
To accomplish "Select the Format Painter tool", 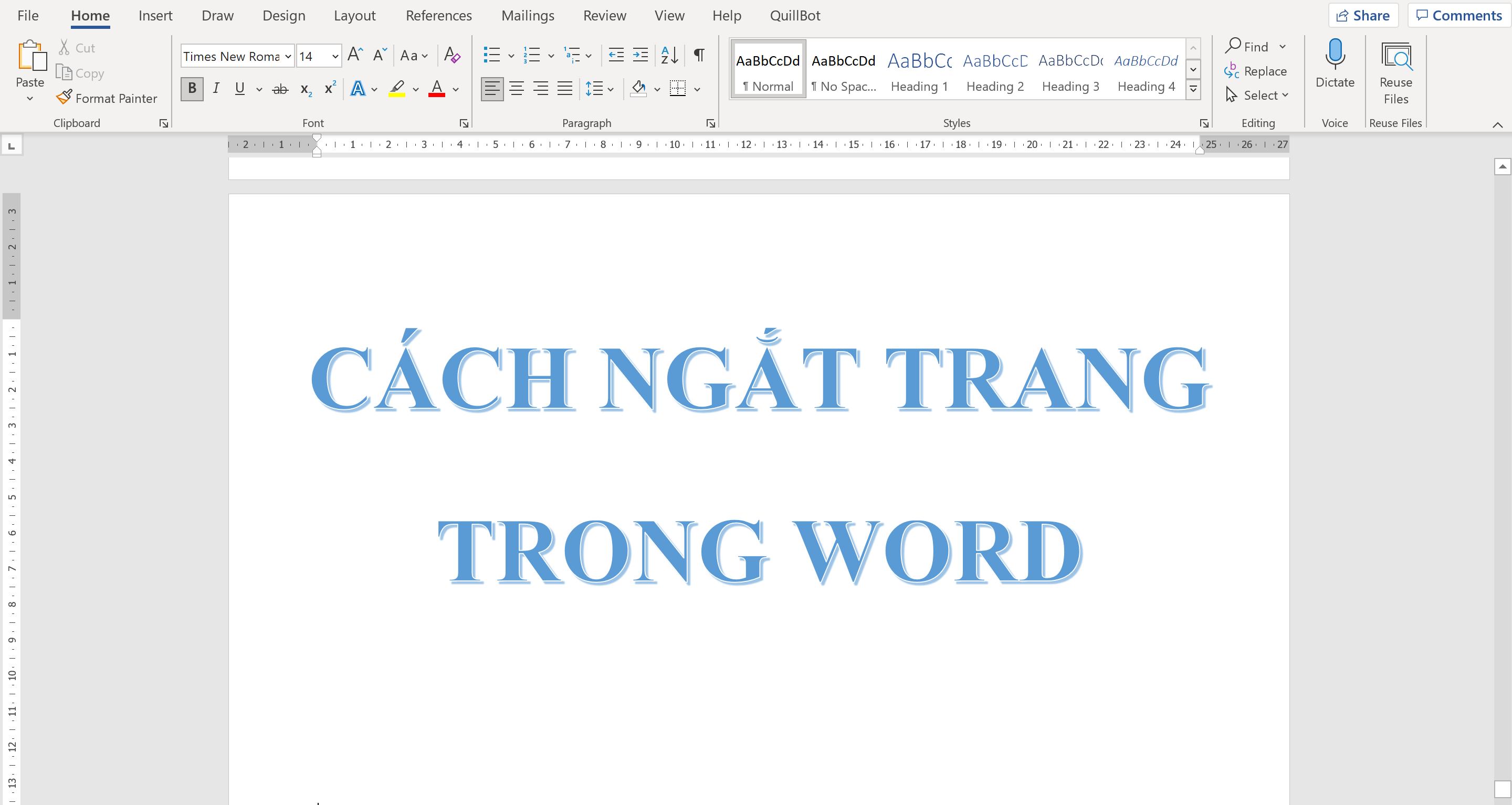I will 107,98.
